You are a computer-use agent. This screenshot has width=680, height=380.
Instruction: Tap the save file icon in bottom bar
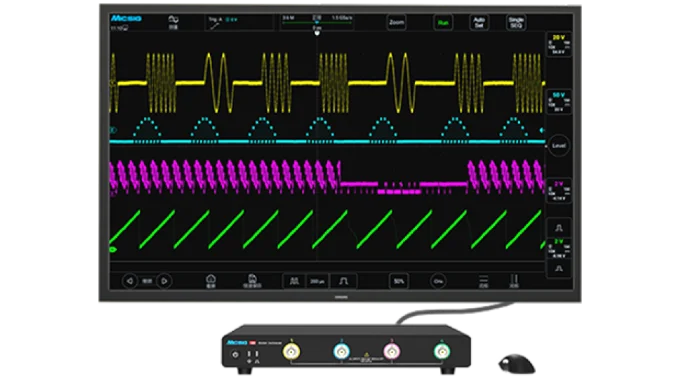(252, 281)
